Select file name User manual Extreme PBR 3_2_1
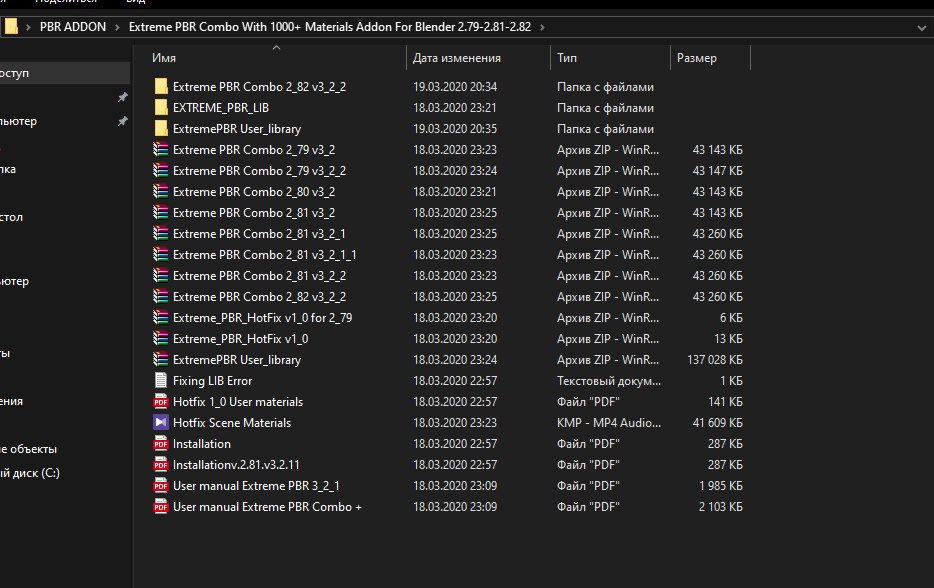 [x=256, y=486]
